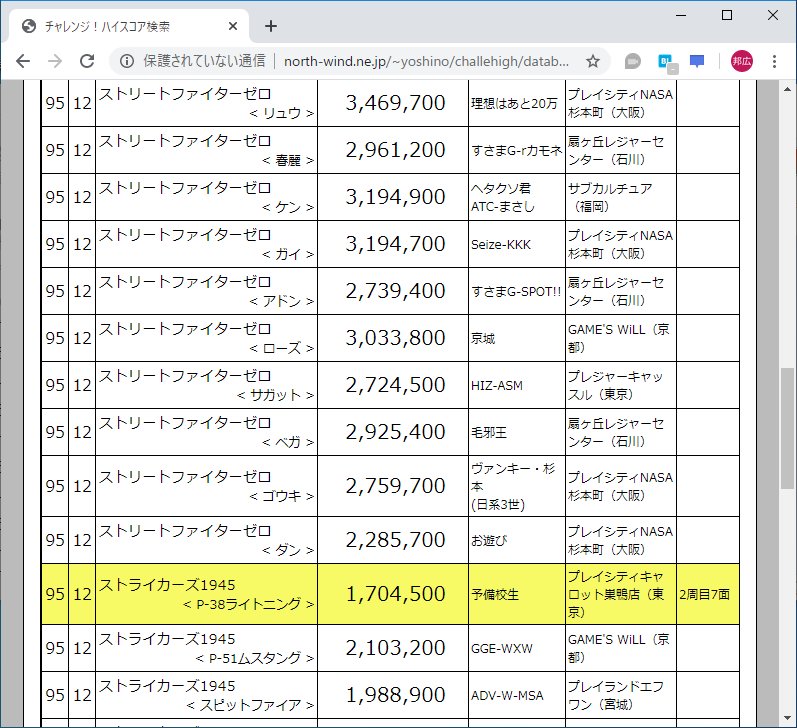Screen dimensions: 797x728
Task: Go back to the previous page
Action: click(x=23, y=62)
